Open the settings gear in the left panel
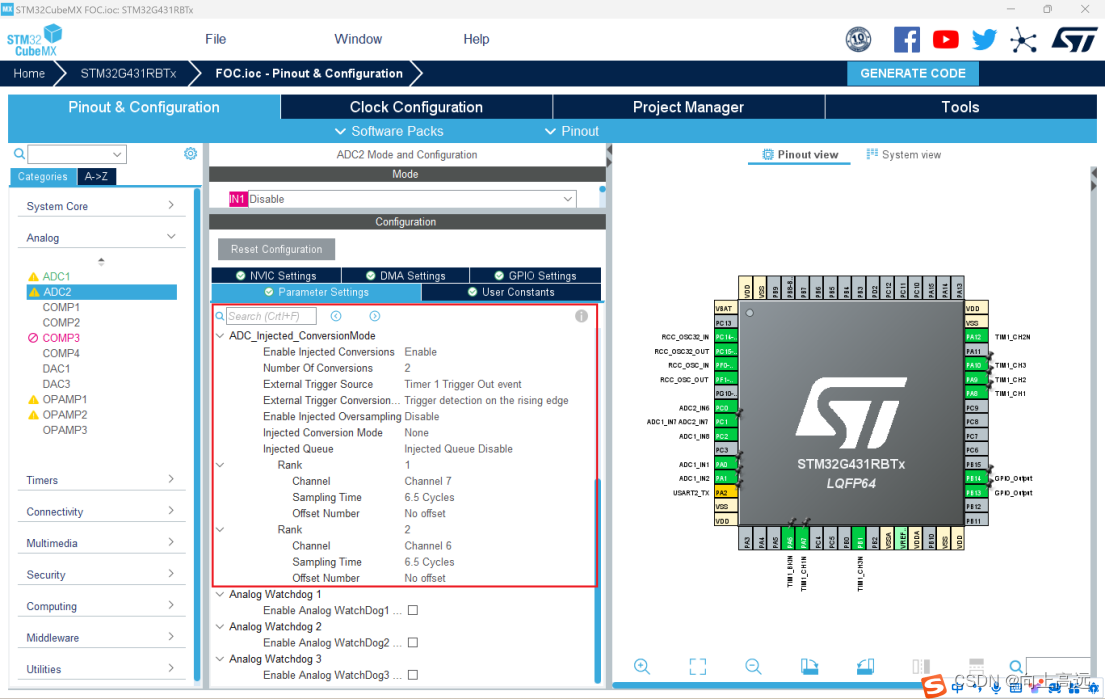This screenshot has width=1106, height=699. coord(190,154)
